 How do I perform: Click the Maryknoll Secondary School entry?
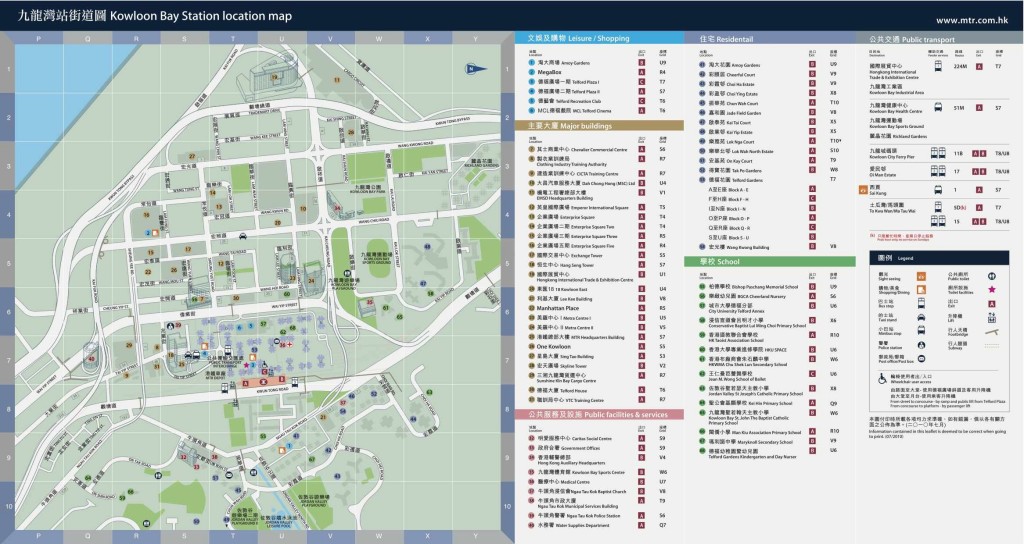click(x=750, y=441)
